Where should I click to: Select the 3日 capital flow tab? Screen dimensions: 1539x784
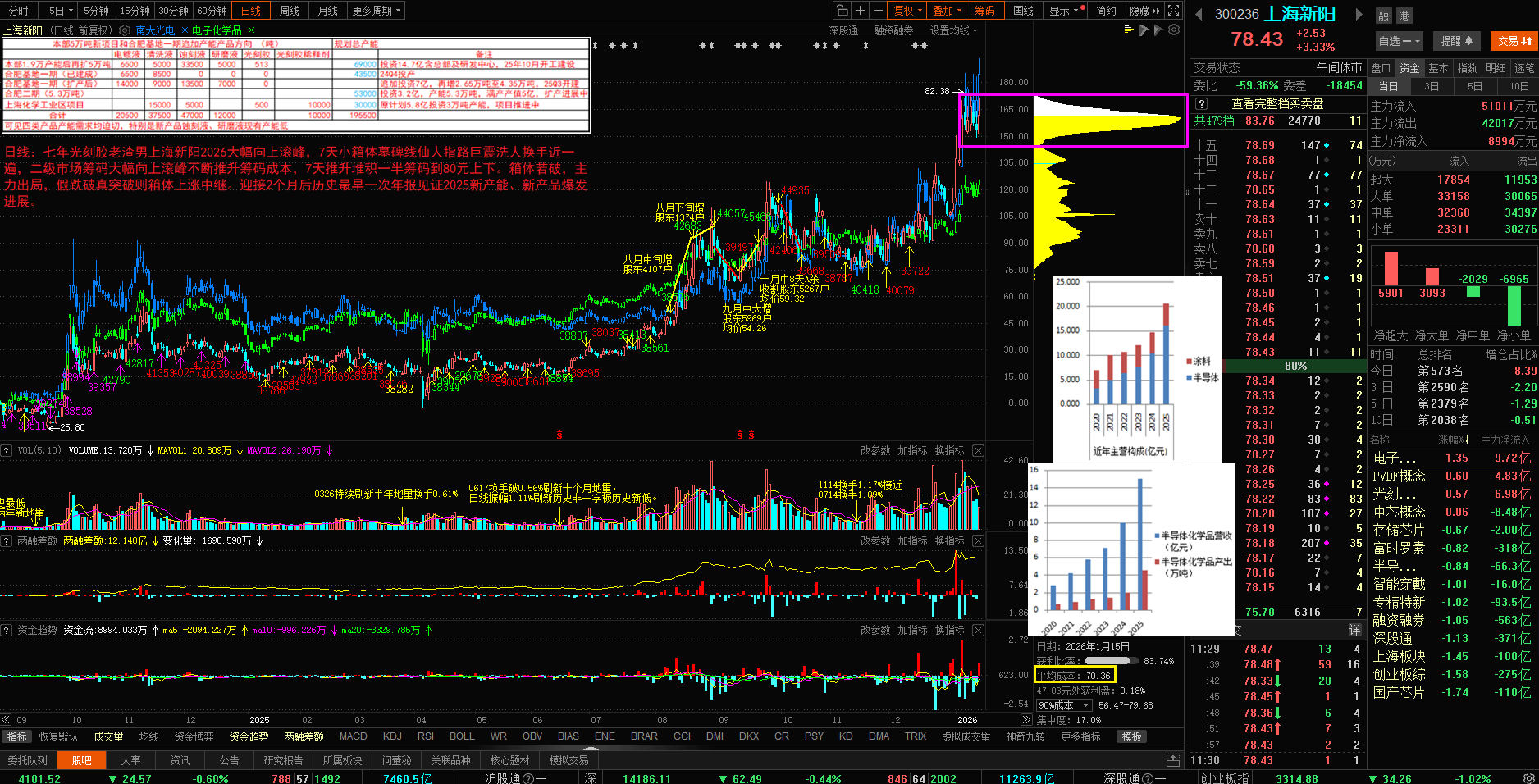pos(1432,86)
